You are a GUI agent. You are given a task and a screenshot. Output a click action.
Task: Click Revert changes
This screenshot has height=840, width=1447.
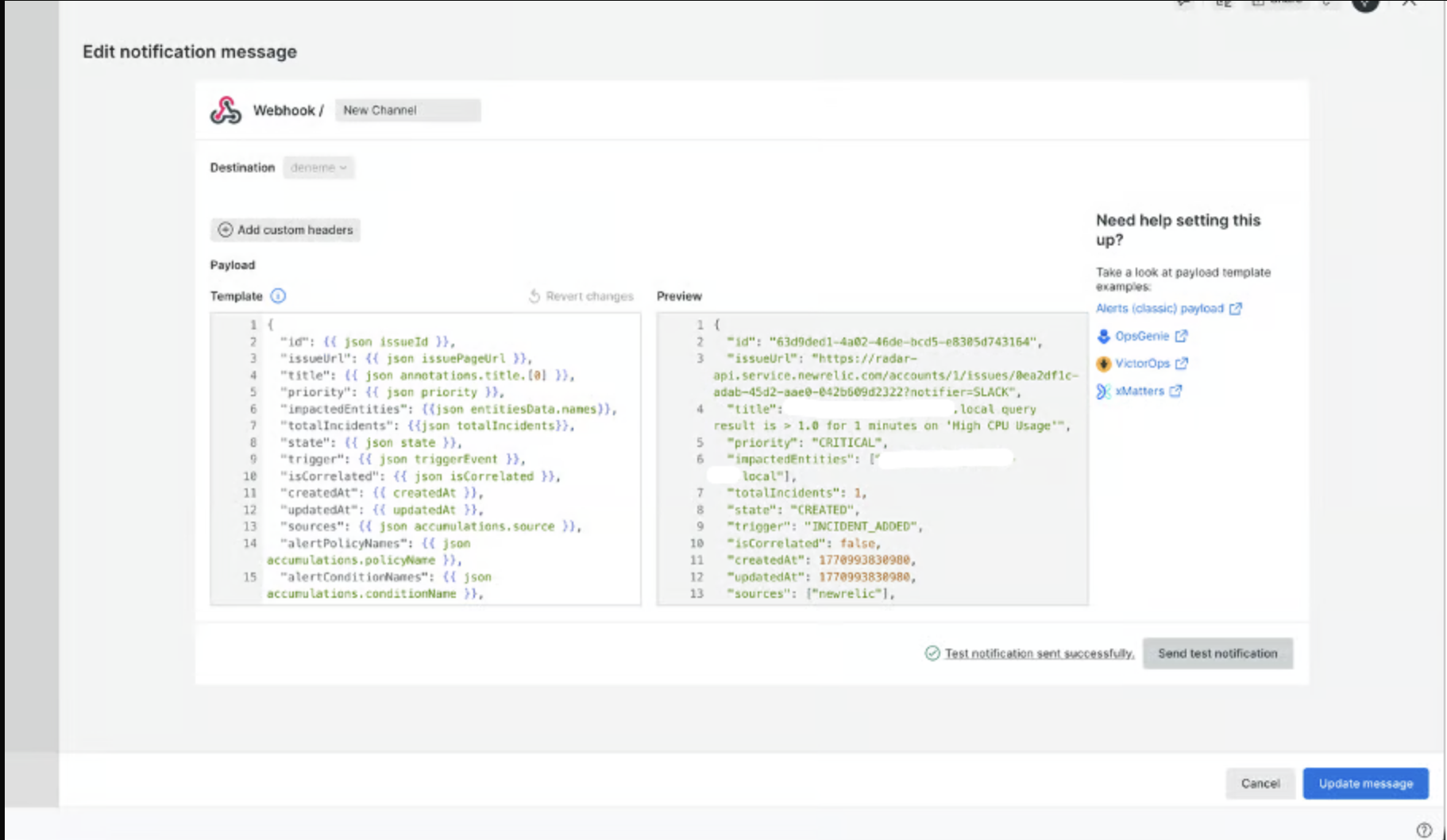(x=581, y=296)
